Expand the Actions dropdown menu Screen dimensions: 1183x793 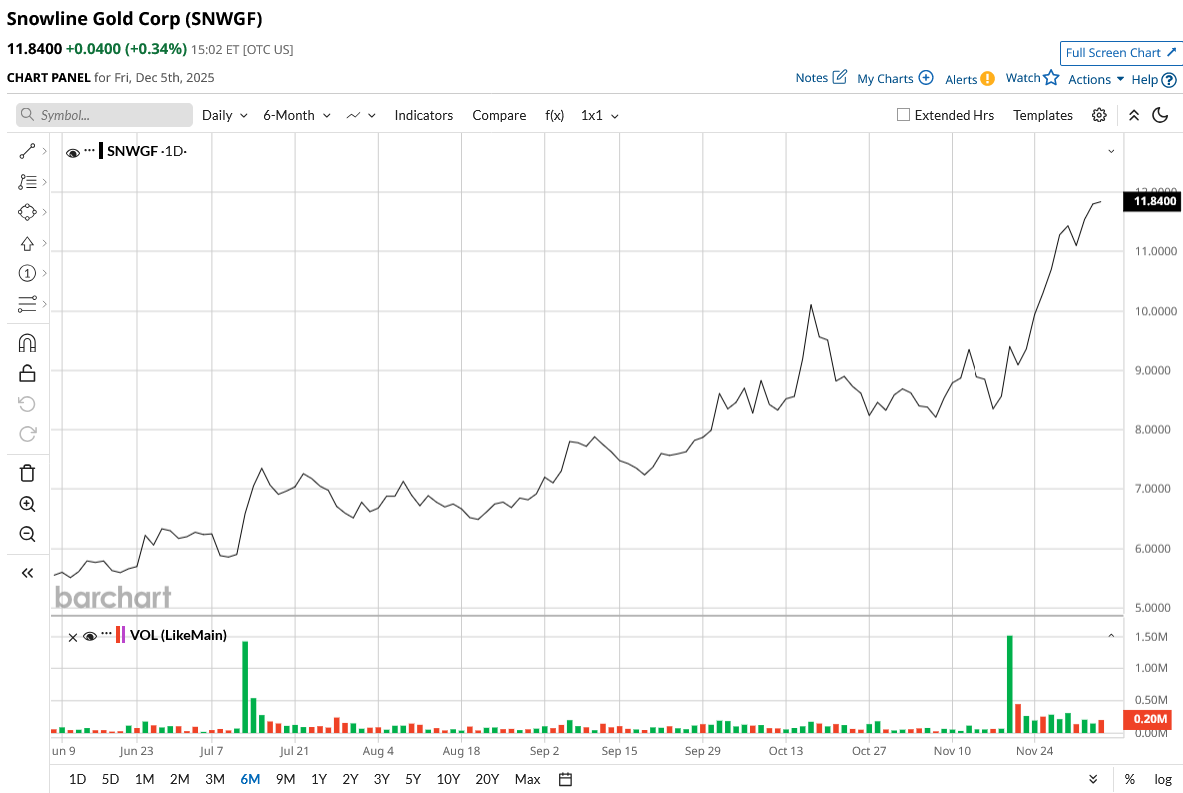(x=1096, y=79)
